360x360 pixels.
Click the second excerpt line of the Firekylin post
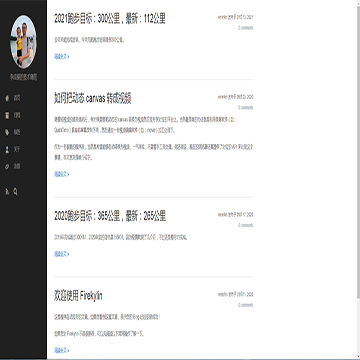coord(99,334)
